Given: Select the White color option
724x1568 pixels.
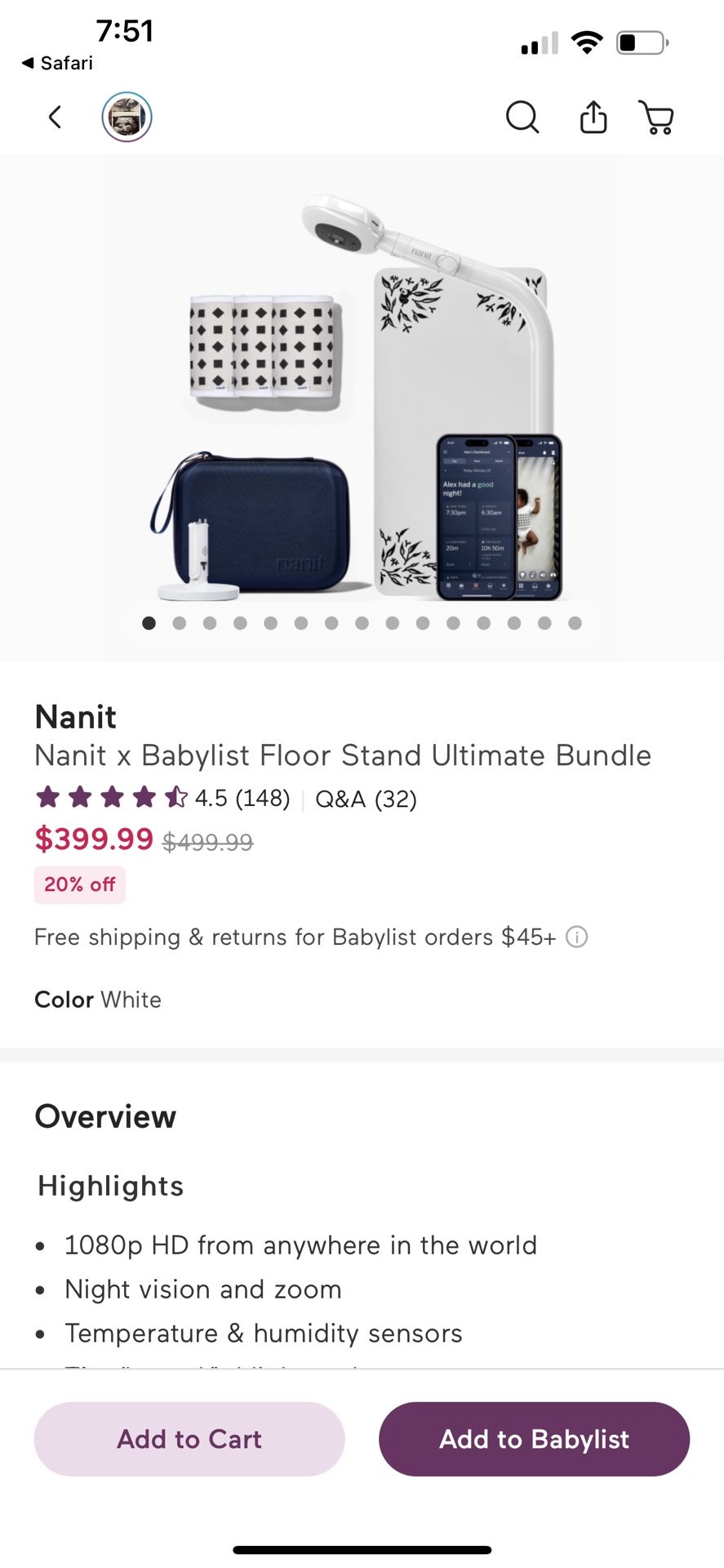Looking at the screenshot, I should (131, 1000).
